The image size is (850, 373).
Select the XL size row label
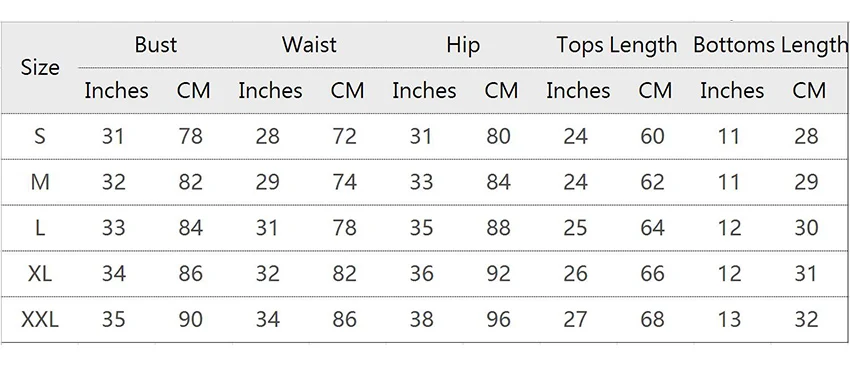pyautogui.click(x=40, y=274)
